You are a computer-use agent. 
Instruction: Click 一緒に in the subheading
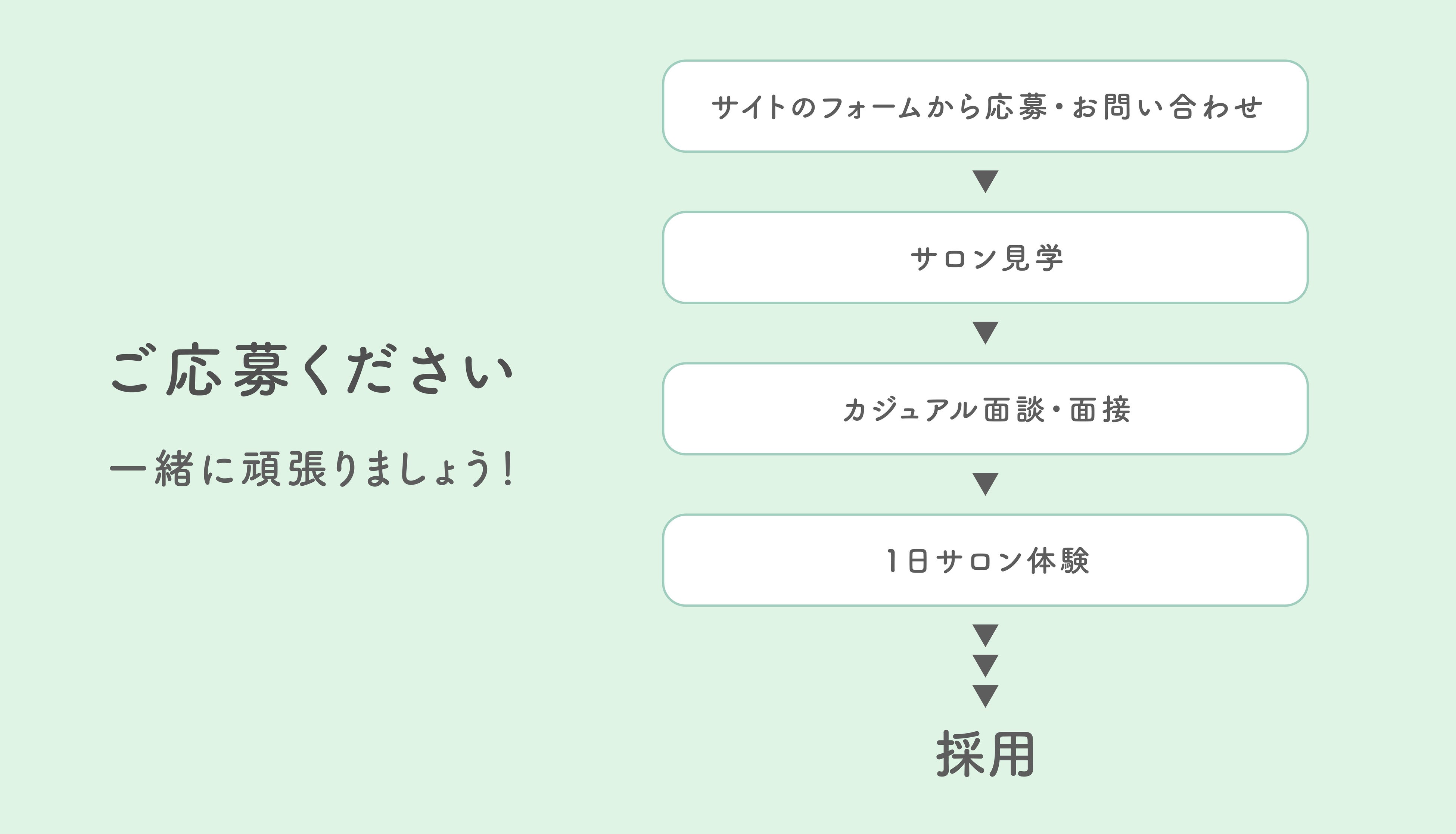172,469
